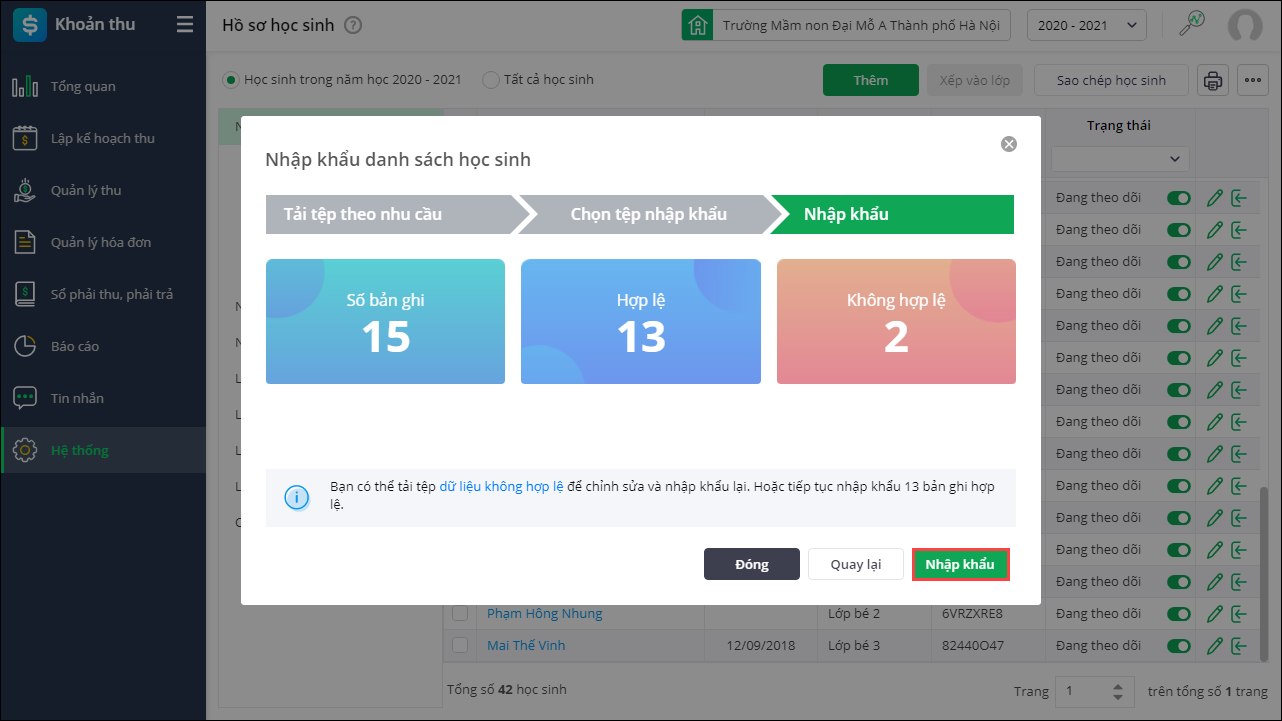Click the user avatar icon
Viewport: 1282px width, 721px height.
pos(1245,25)
